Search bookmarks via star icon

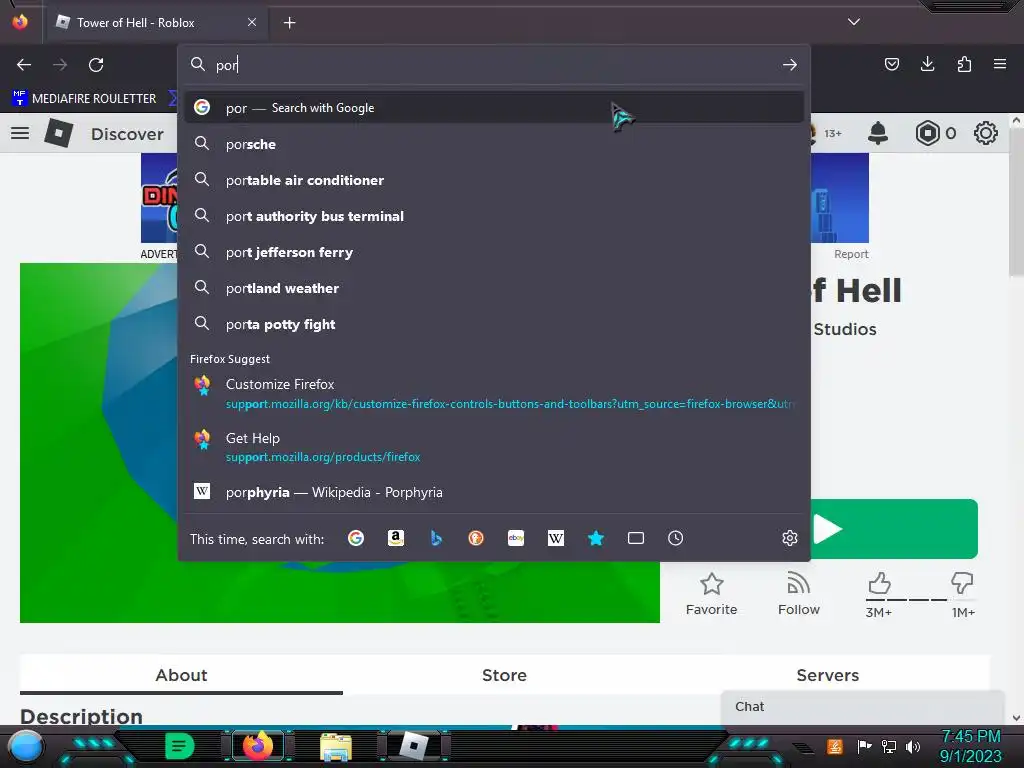coord(596,538)
